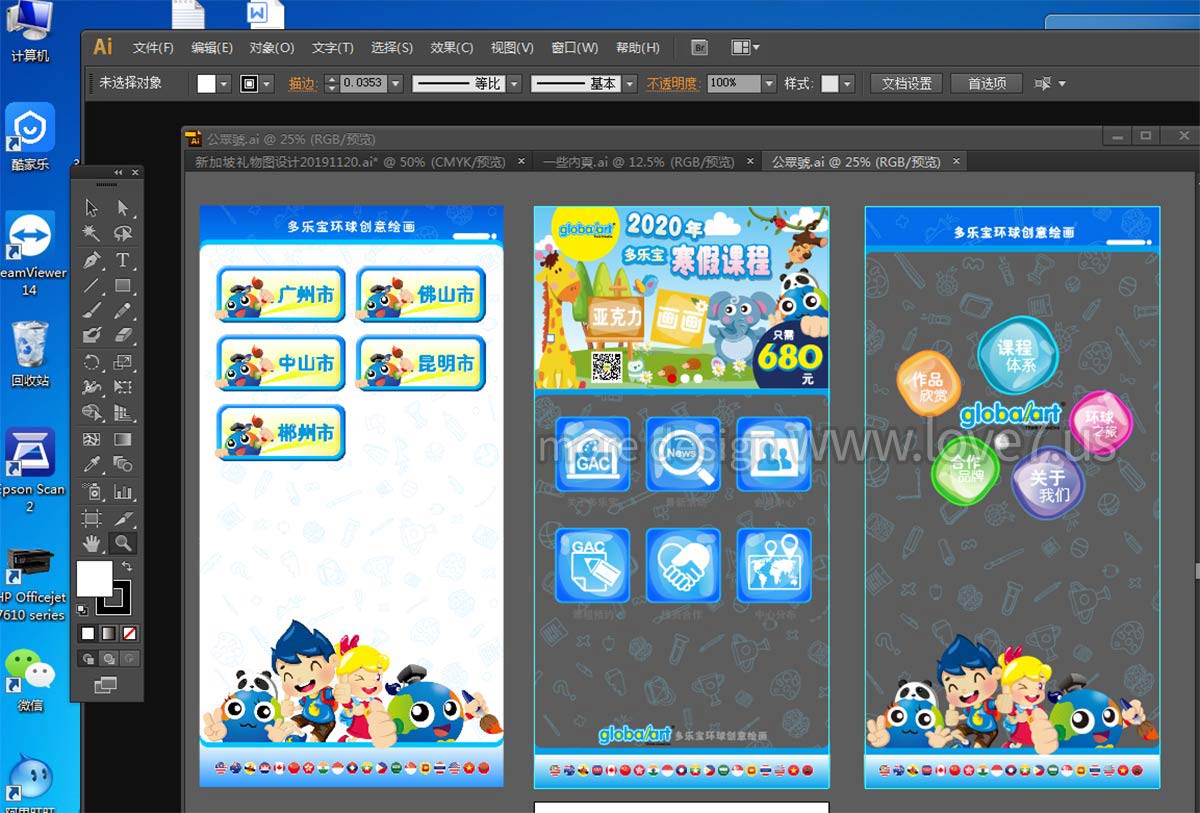This screenshot has height=813, width=1200.
Task: Open the stroke color dropdown in control bar
Action: point(267,84)
